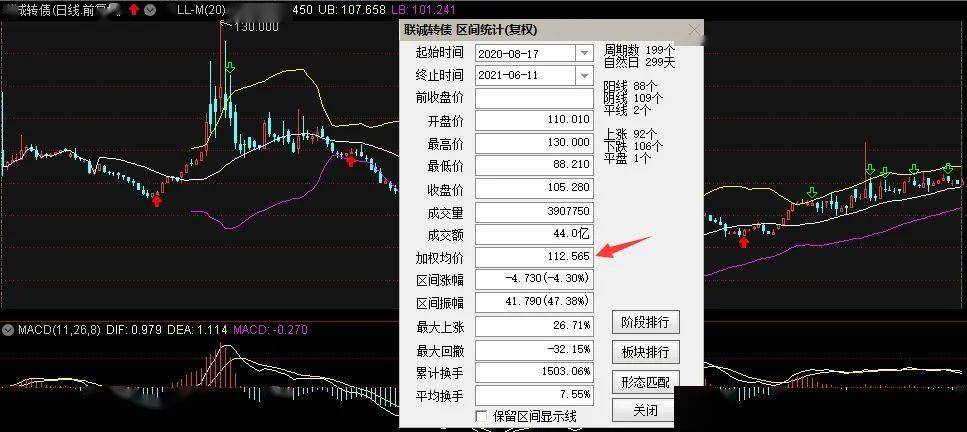Open 形态匹配 pattern matching
Viewport: 967px width, 432px height.
point(646,381)
